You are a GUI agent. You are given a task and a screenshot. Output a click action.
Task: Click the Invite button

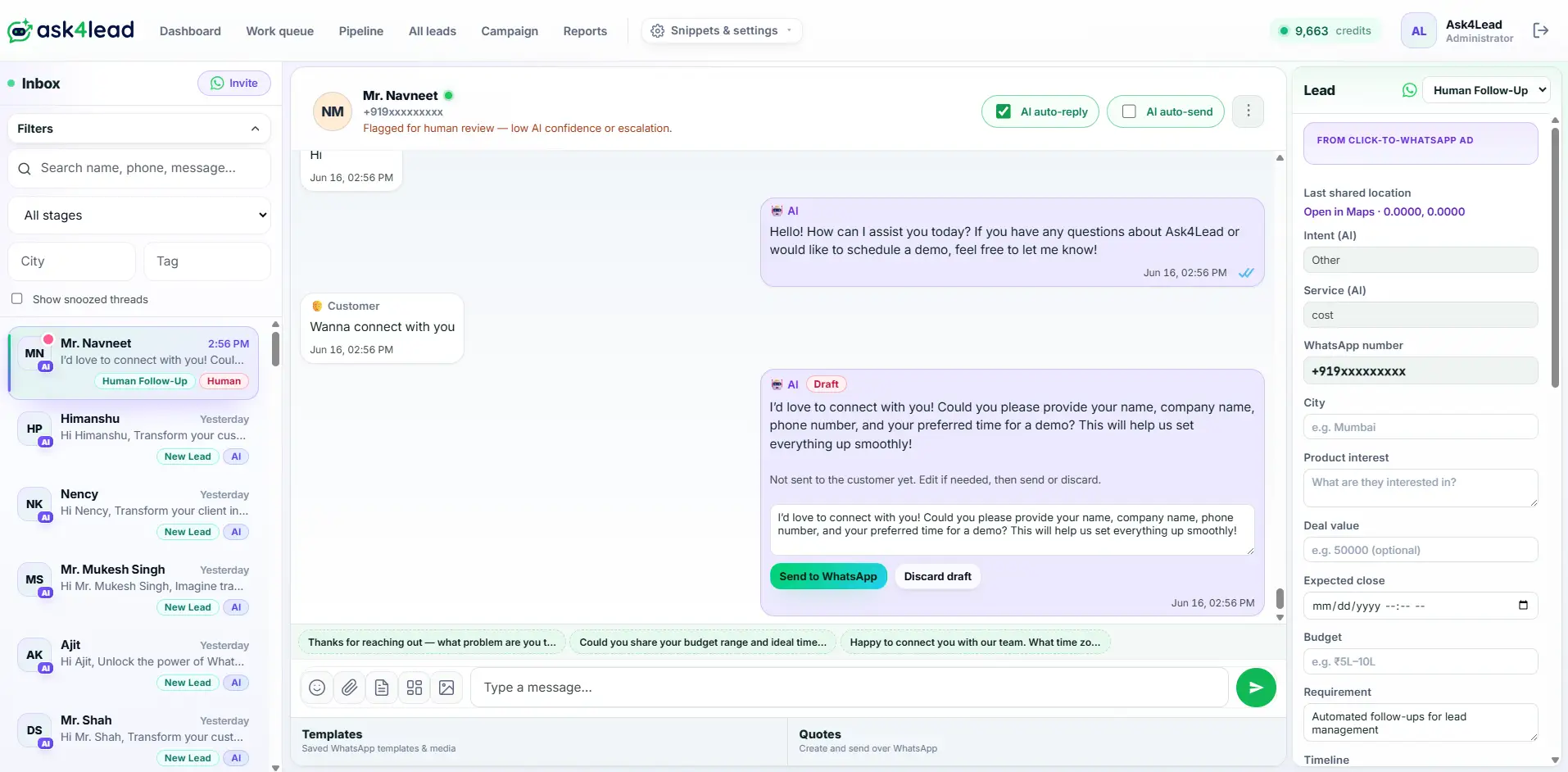point(234,83)
